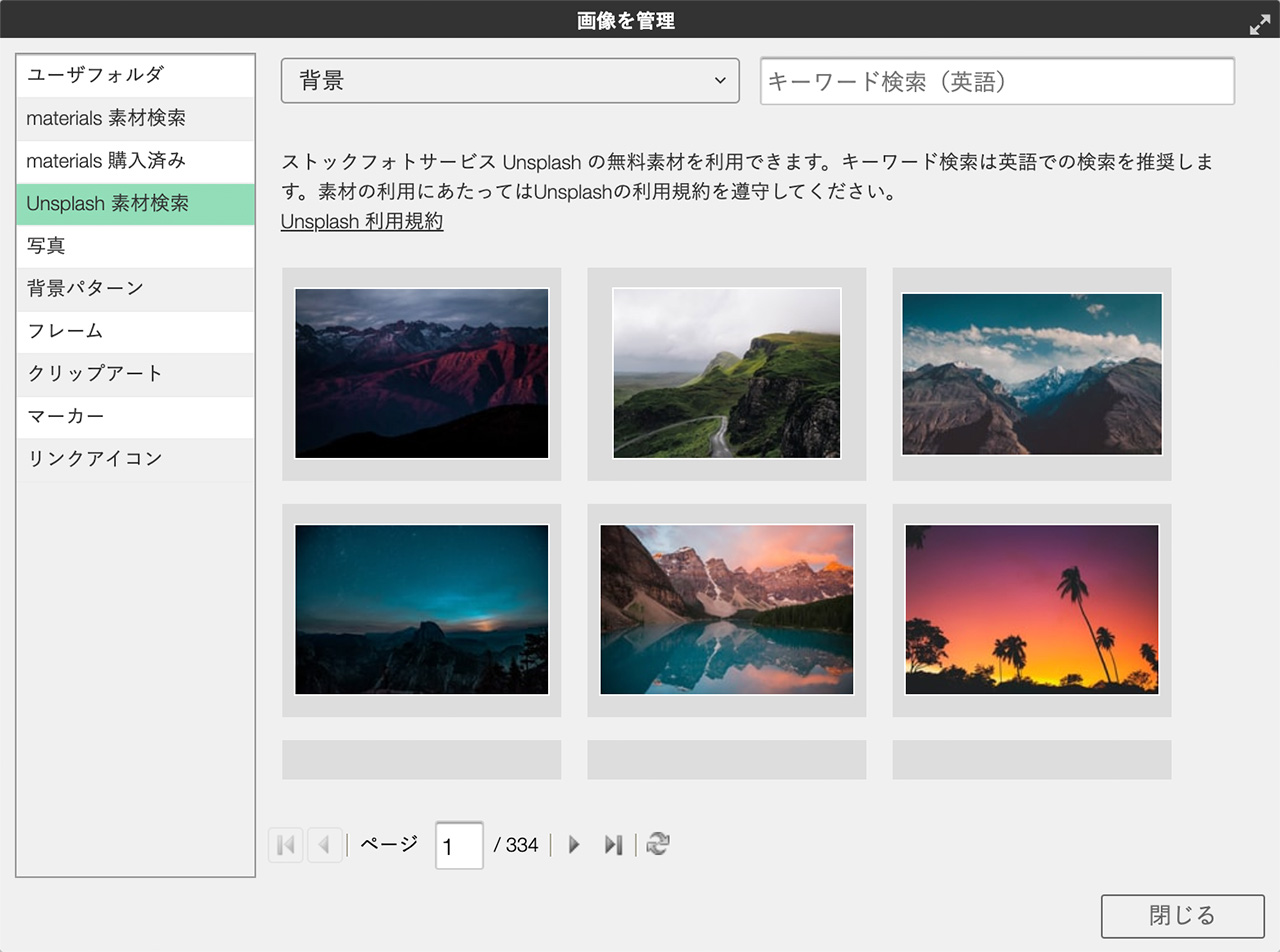Select クリップアート in the sidebar
Viewport: 1280px width, 952px height.
(135, 374)
